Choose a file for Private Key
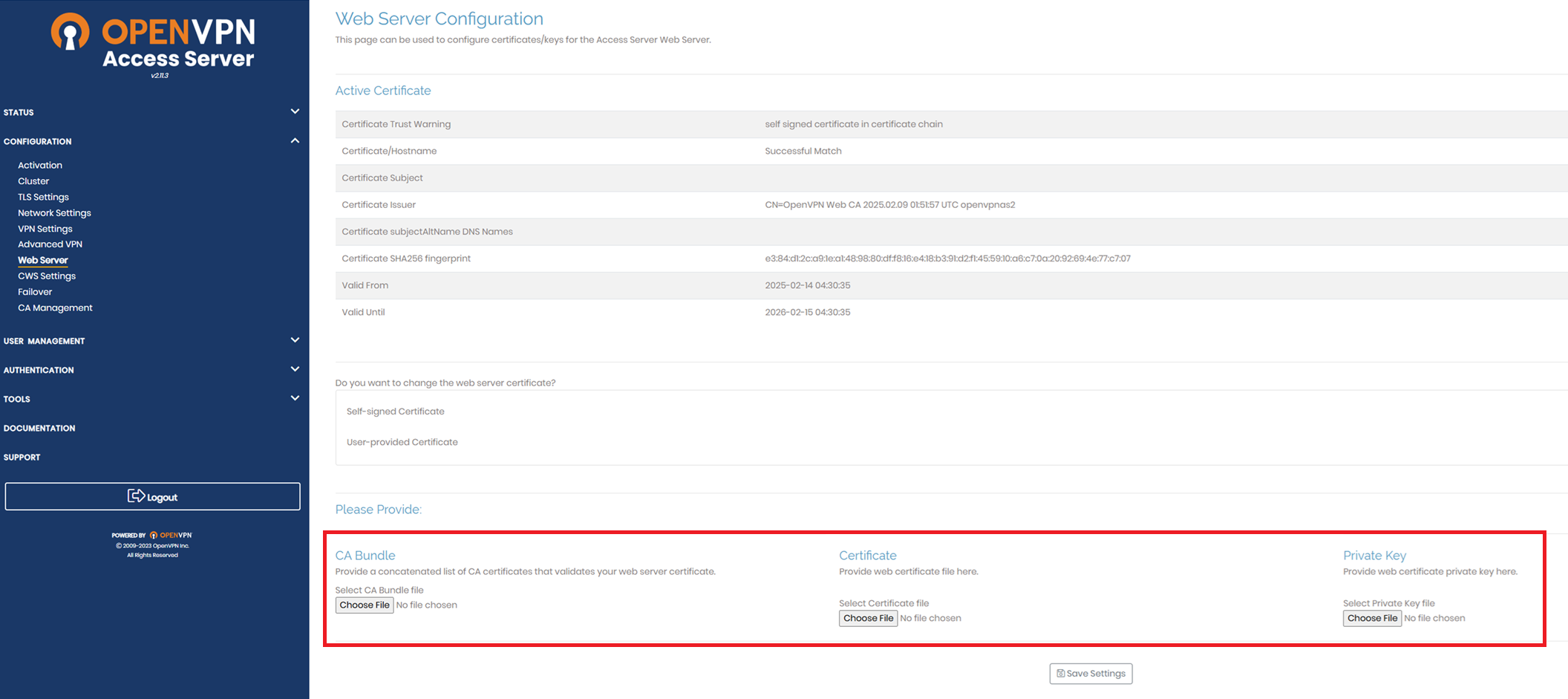Screen dimensions: 1568x699 1372,618
